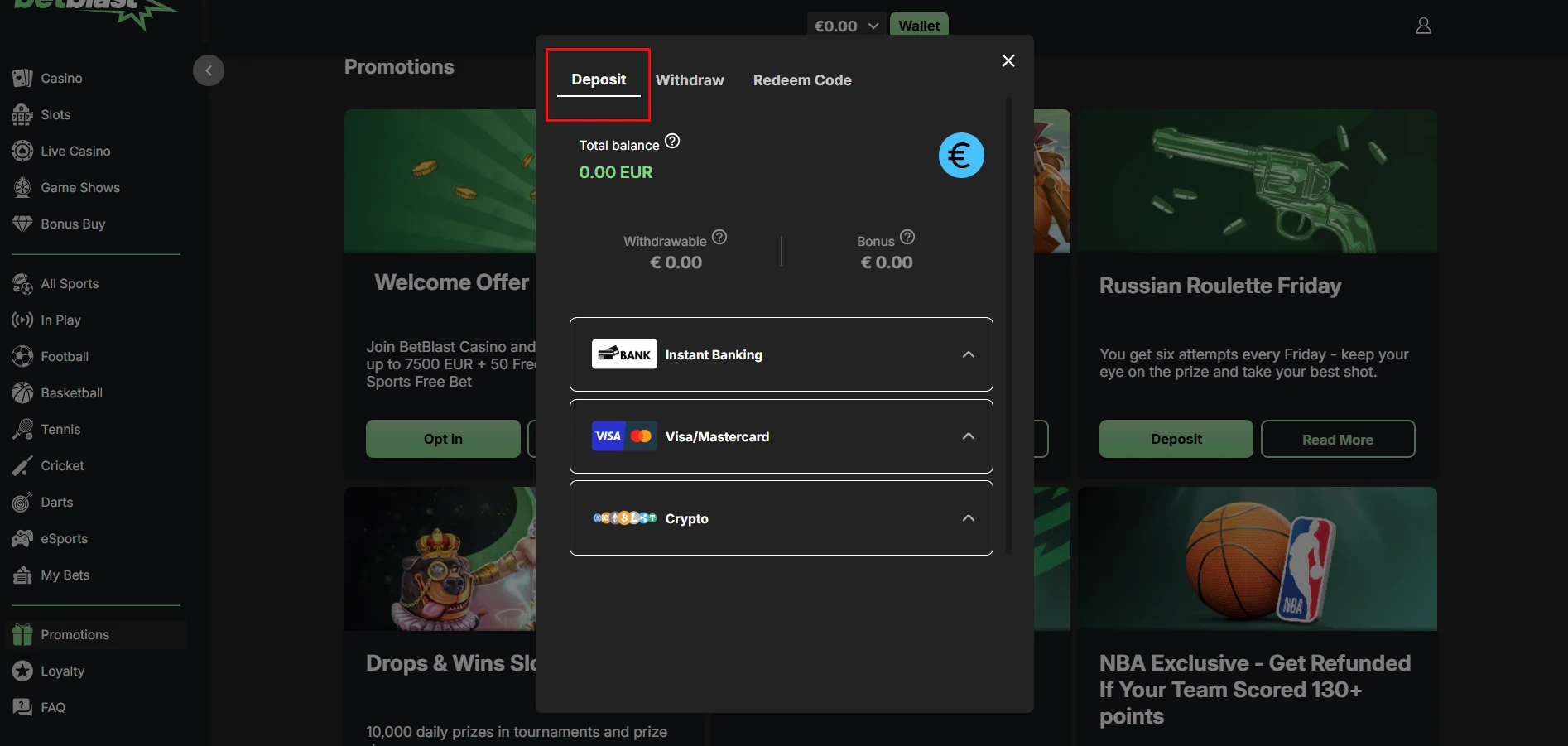This screenshot has width=1568, height=746.
Task: Open the Football sidebar link
Action: [65, 356]
